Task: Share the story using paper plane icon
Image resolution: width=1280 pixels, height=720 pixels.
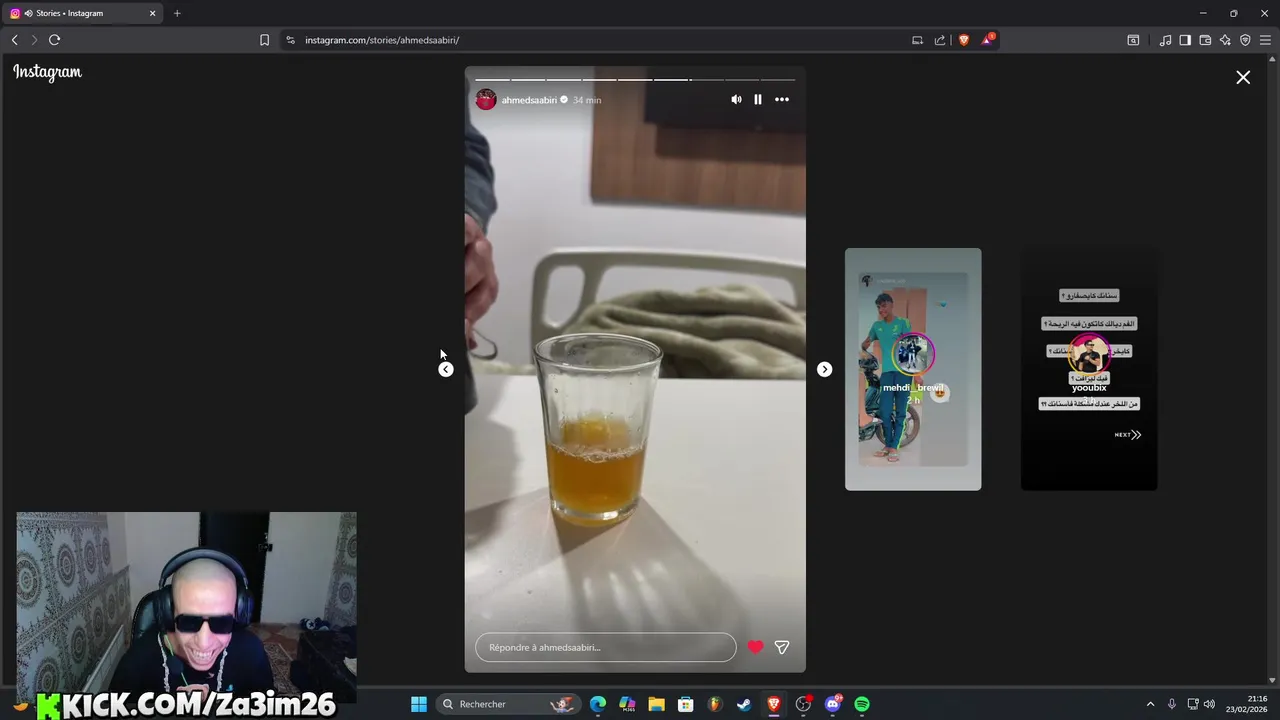Action: tap(782, 647)
